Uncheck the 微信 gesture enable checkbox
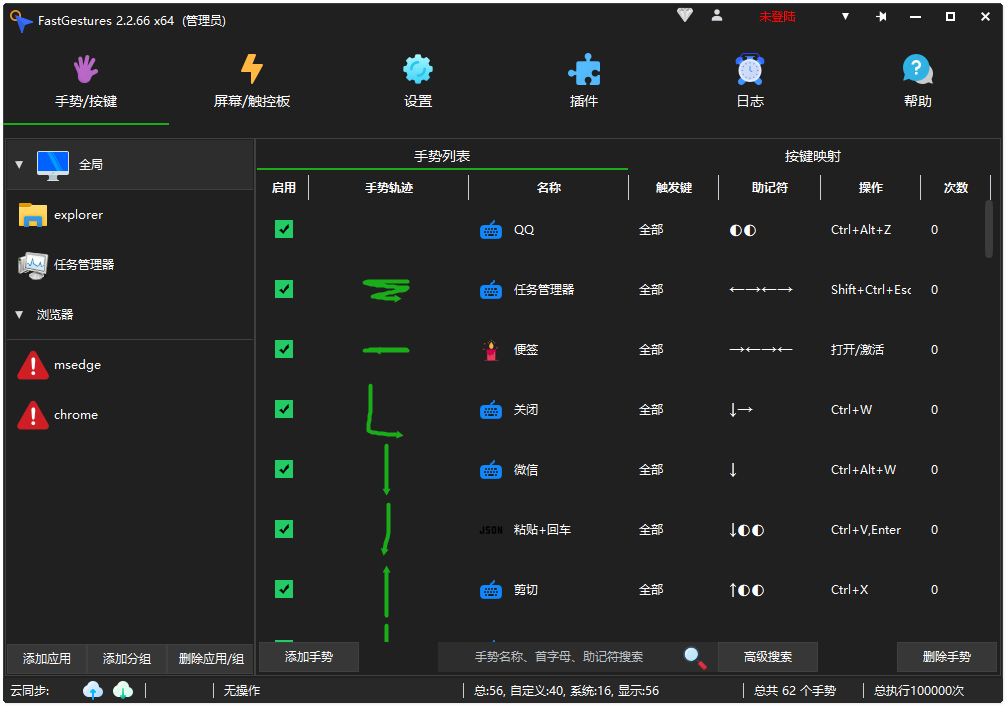The width and height of the screenshot is (1007, 707). click(x=284, y=469)
